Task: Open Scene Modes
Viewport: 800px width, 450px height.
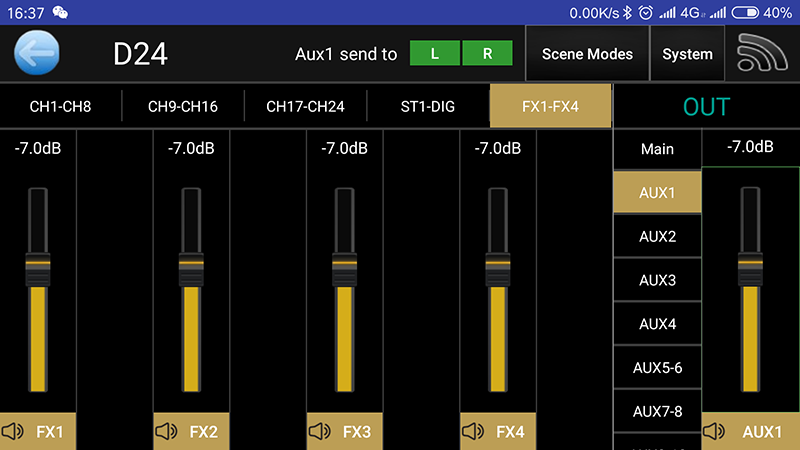Action: point(587,54)
